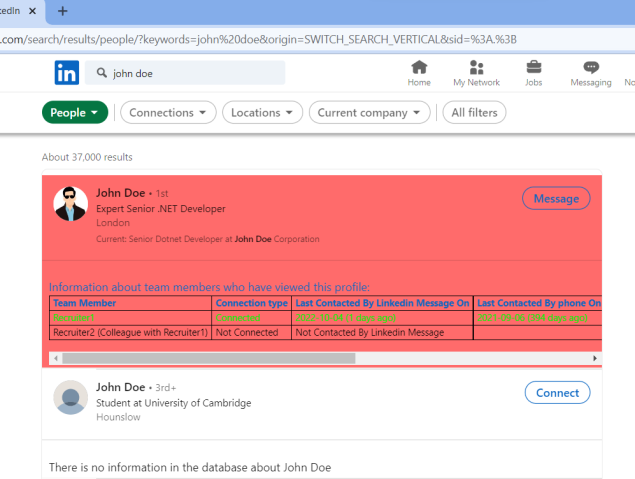Click the search magnifier icon
The width and height of the screenshot is (635, 479).
click(102, 73)
